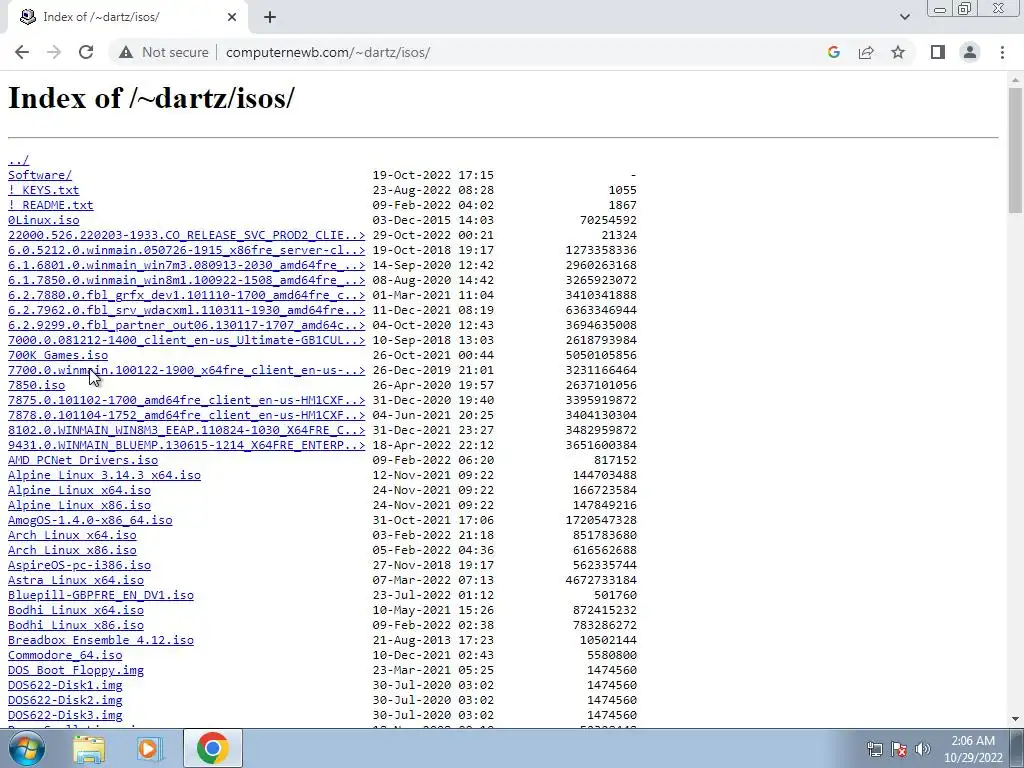Open the Chrome three-dot menu
Image resolution: width=1024 pixels, height=768 pixels.
1002,52
